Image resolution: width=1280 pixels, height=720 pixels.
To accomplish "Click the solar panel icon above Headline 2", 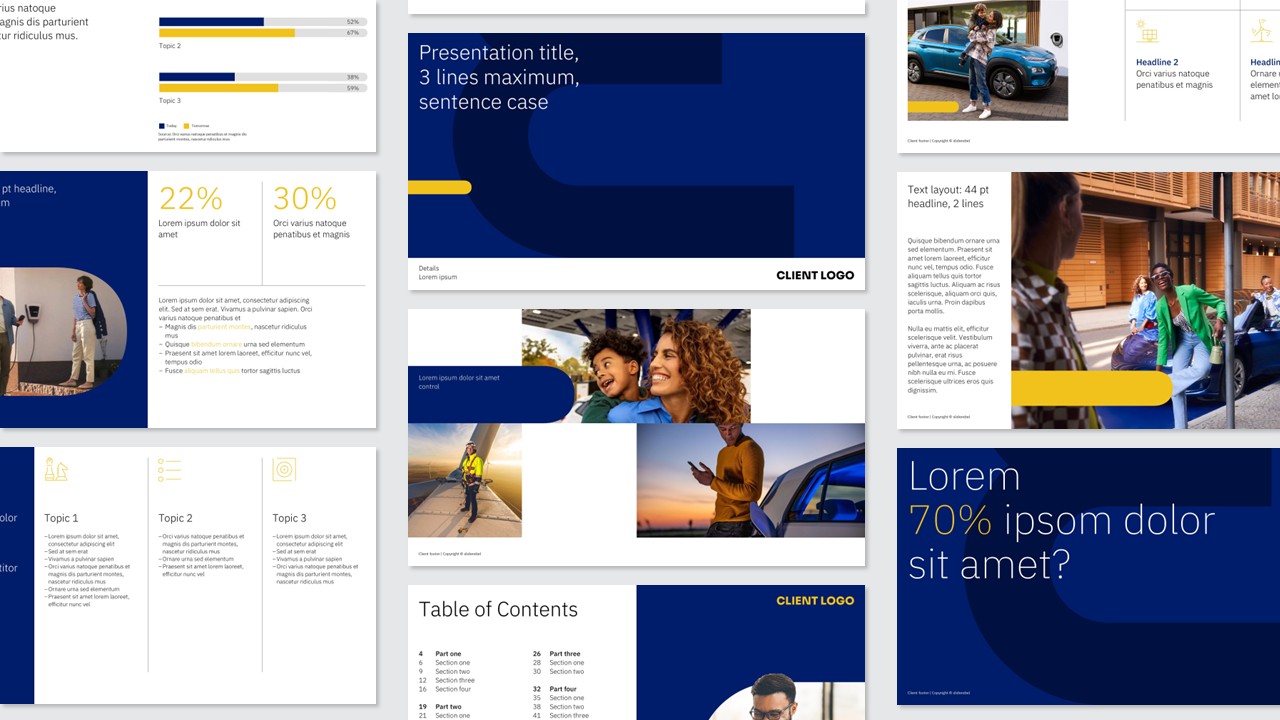I will [x=1147, y=32].
